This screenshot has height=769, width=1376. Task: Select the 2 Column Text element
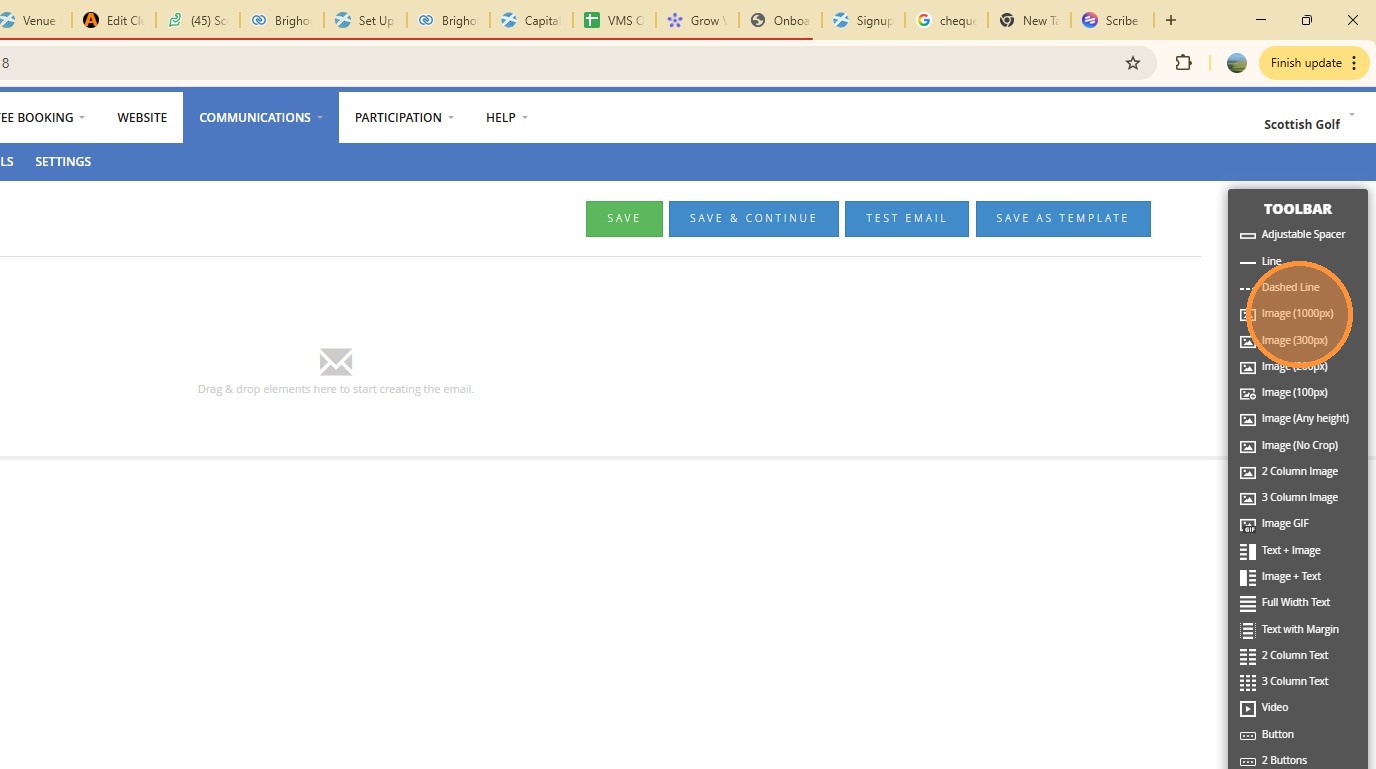[1284, 655]
